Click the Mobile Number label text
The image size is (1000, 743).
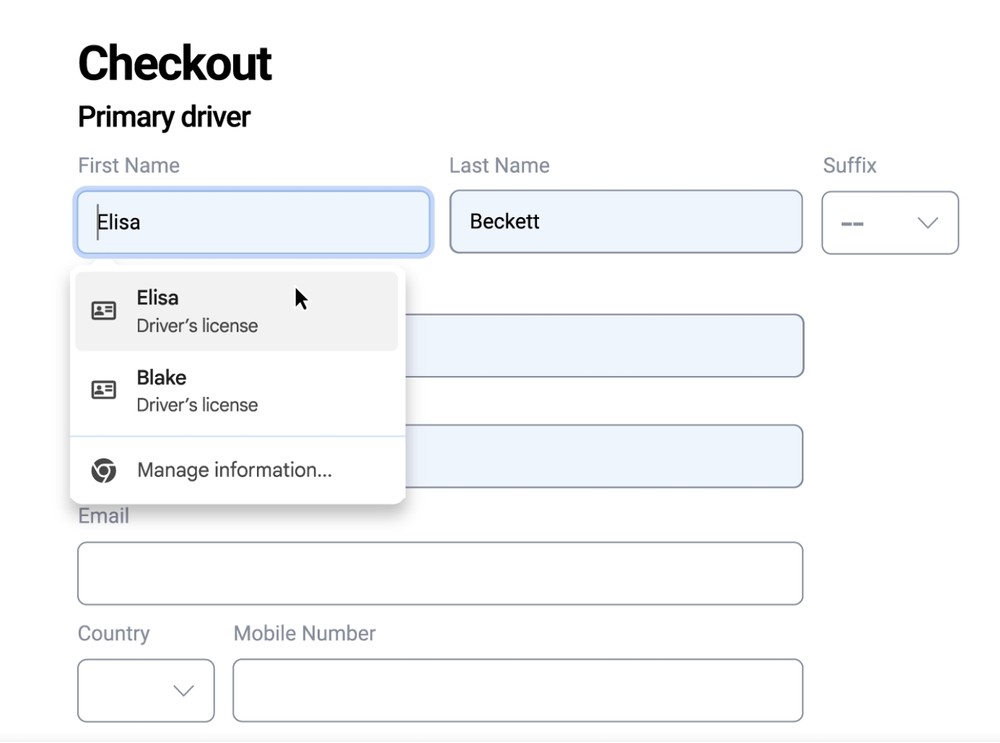click(x=304, y=633)
